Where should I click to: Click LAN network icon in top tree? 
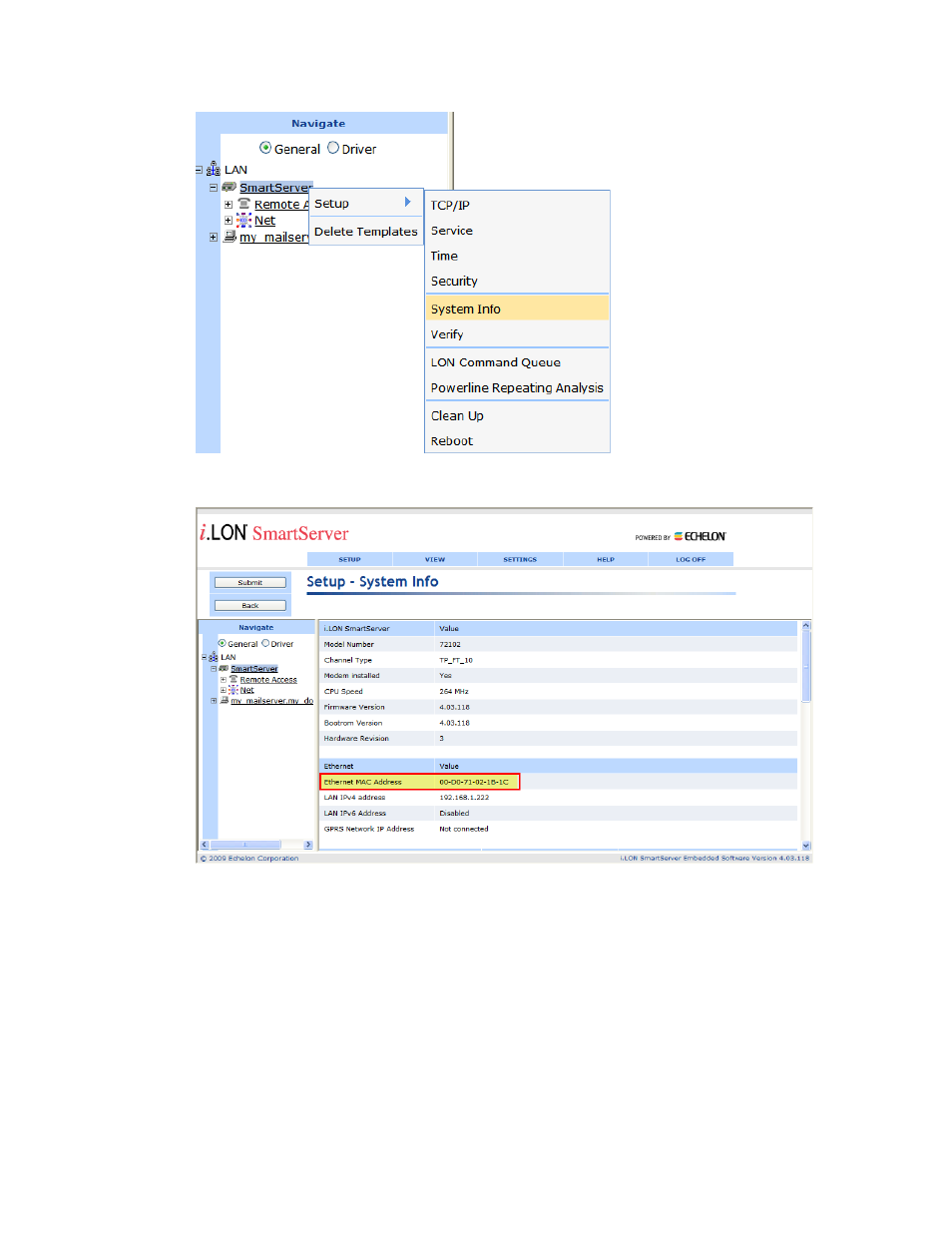click(213, 169)
